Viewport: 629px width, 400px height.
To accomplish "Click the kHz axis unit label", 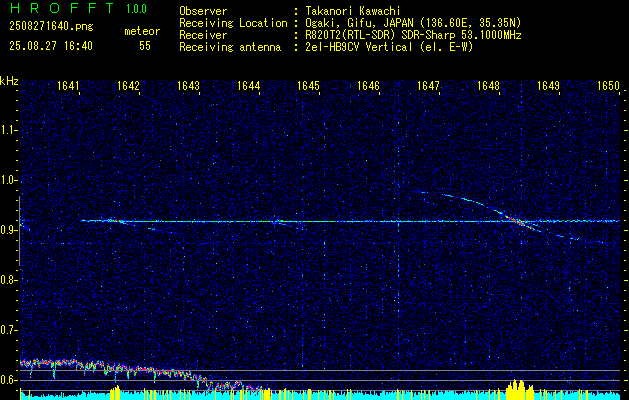I will 9,81.
